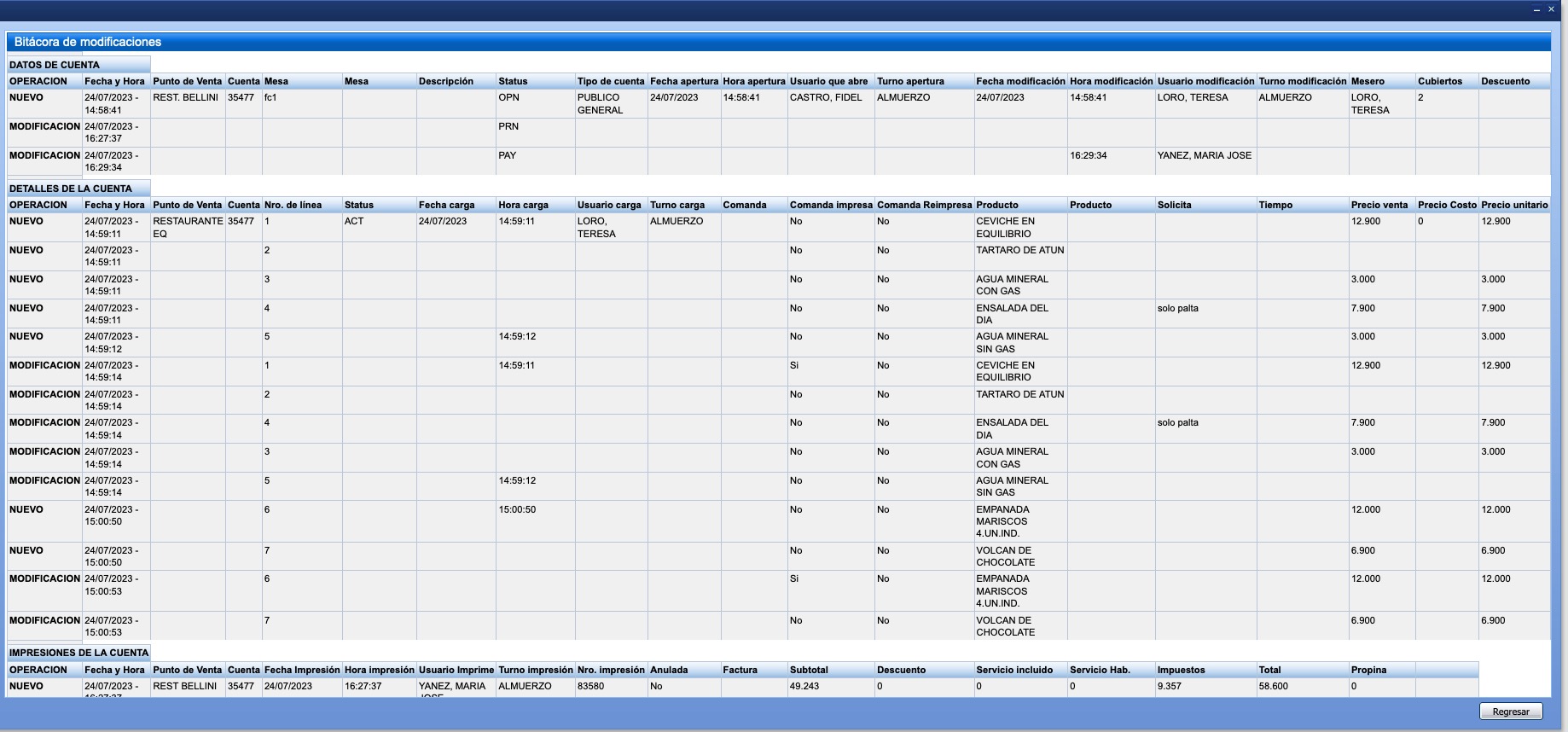Select the IMPRESIONES DE LA CUENTA section label
Viewport: 1568px width, 732px height.
(79, 653)
